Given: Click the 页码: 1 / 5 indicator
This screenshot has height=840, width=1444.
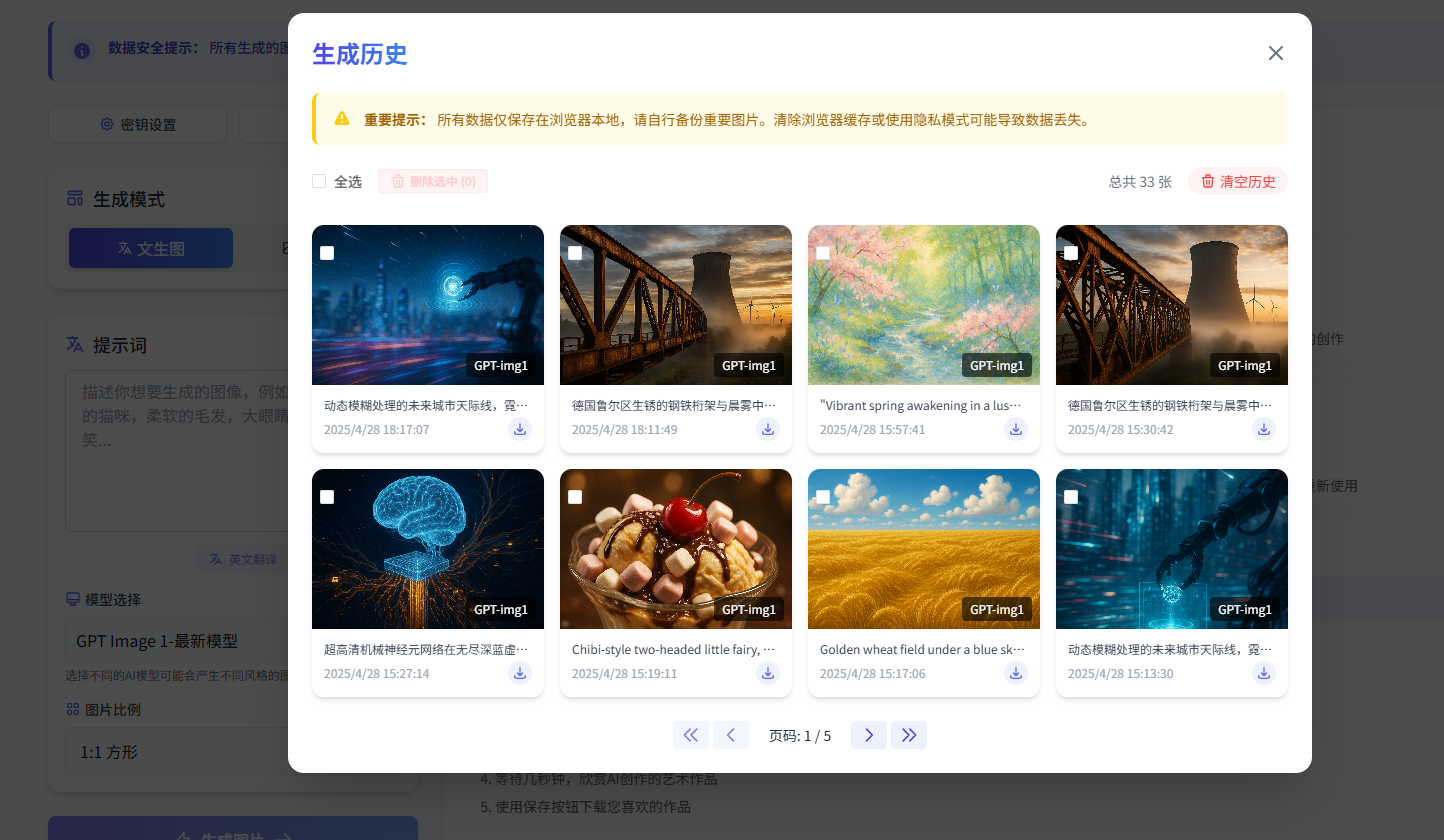Looking at the screenshot, I should click(800, 736).
